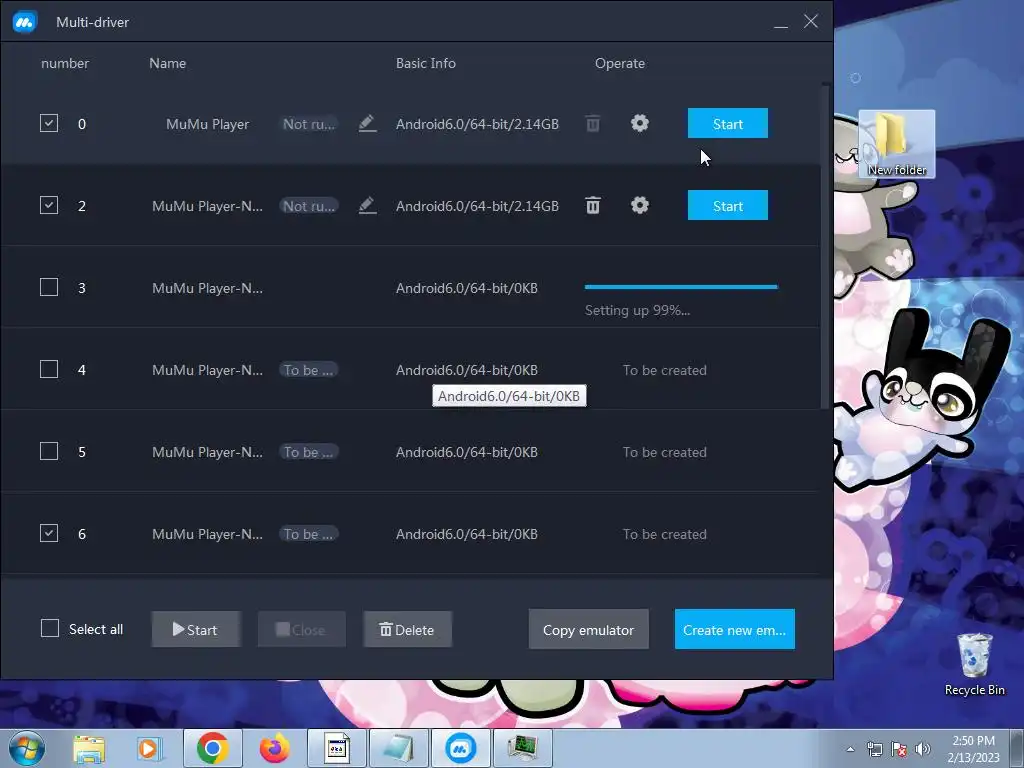Edit name of MuMu Player row 0

(368, 123)
